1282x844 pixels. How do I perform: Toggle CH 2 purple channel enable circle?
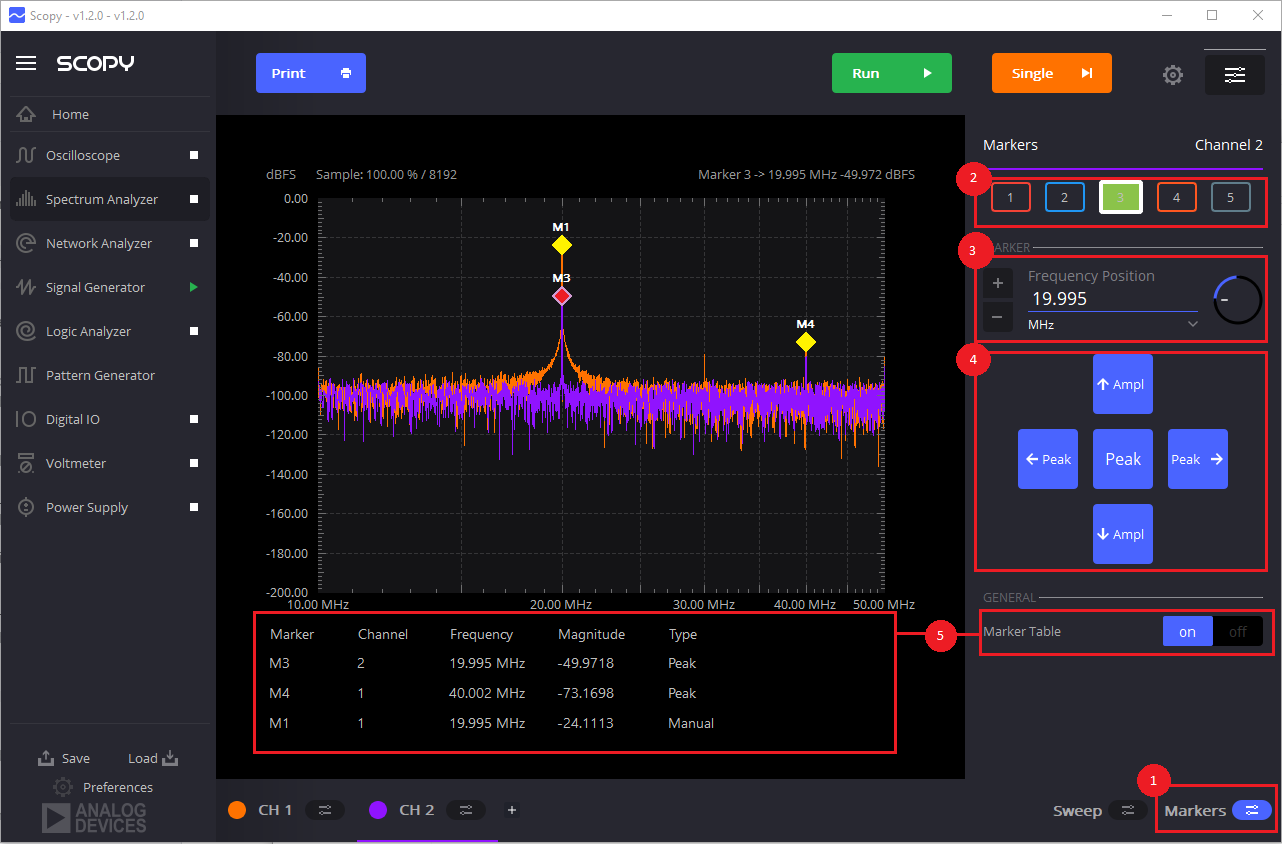378,810
